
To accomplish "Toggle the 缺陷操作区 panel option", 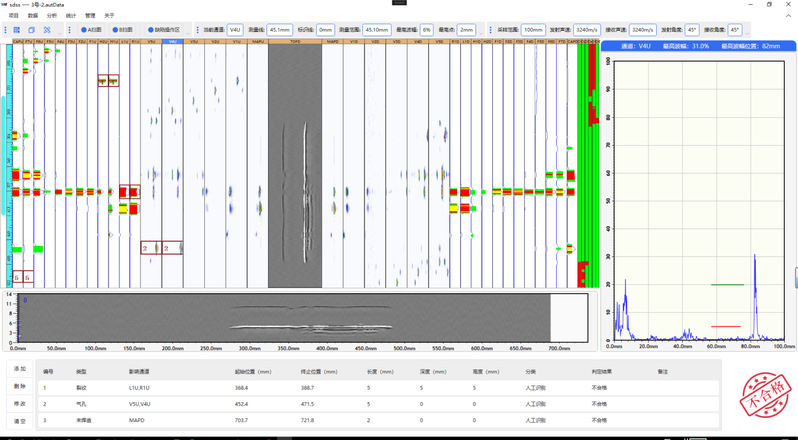I will pos(164,30).
